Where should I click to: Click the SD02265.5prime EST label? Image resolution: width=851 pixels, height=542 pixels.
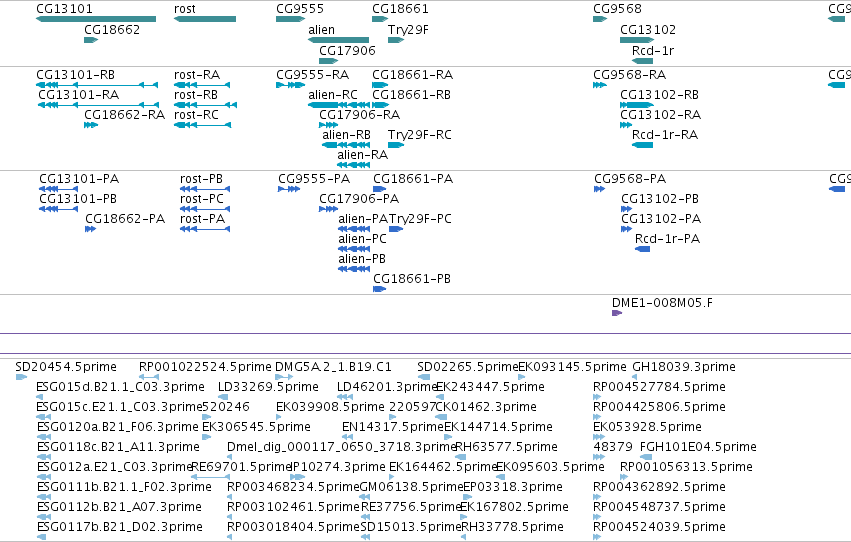coord(467,367)
